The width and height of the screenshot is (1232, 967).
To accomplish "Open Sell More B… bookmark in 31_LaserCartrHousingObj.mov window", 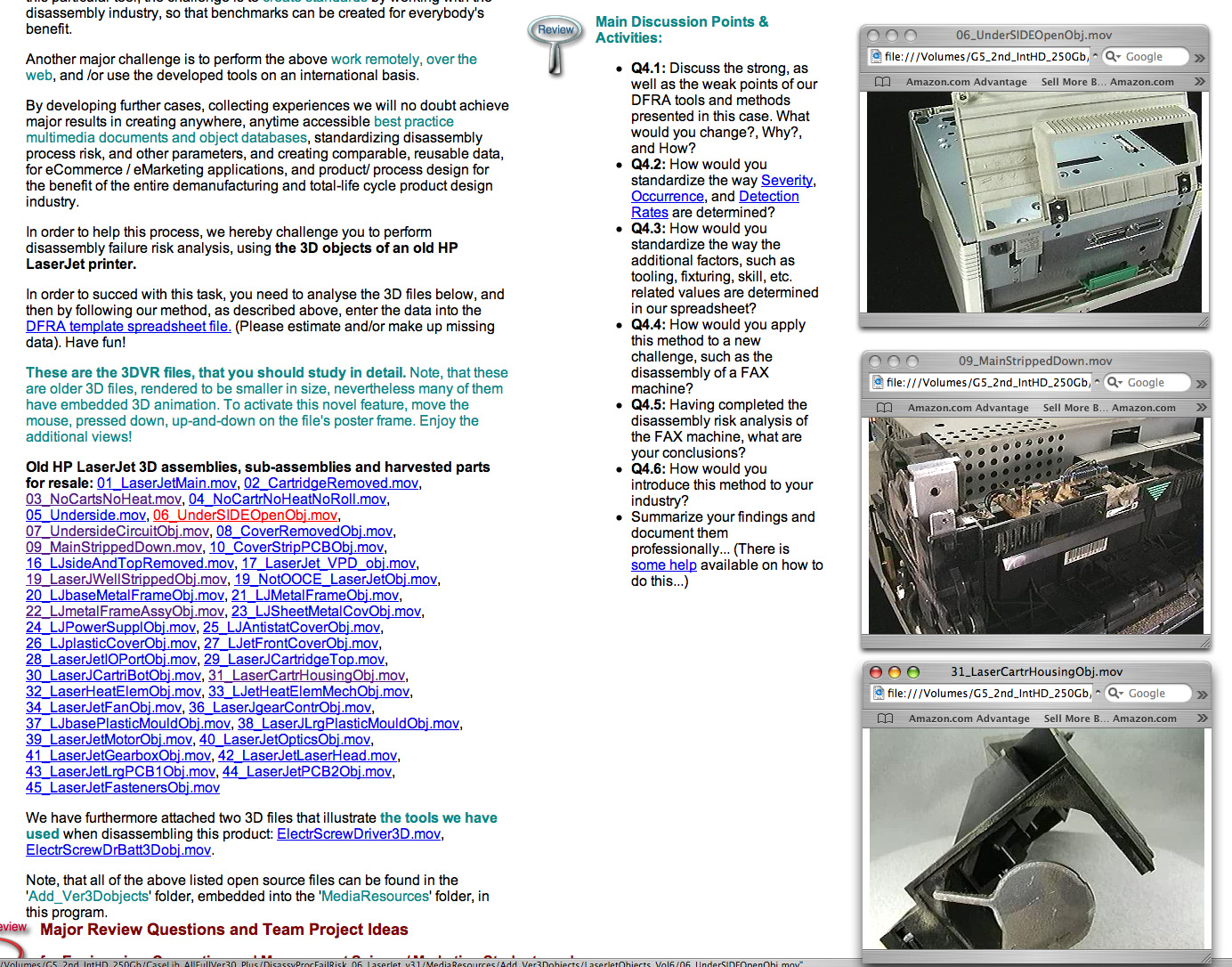I will (x=1075, y=719).
